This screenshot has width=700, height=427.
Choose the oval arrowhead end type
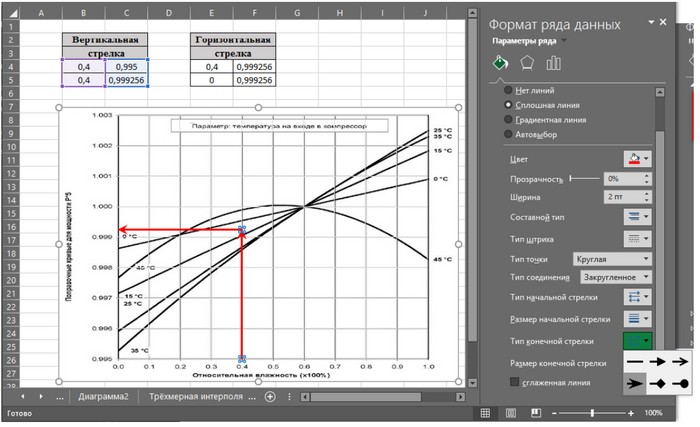pyautogui.click(x=679, y=383)
